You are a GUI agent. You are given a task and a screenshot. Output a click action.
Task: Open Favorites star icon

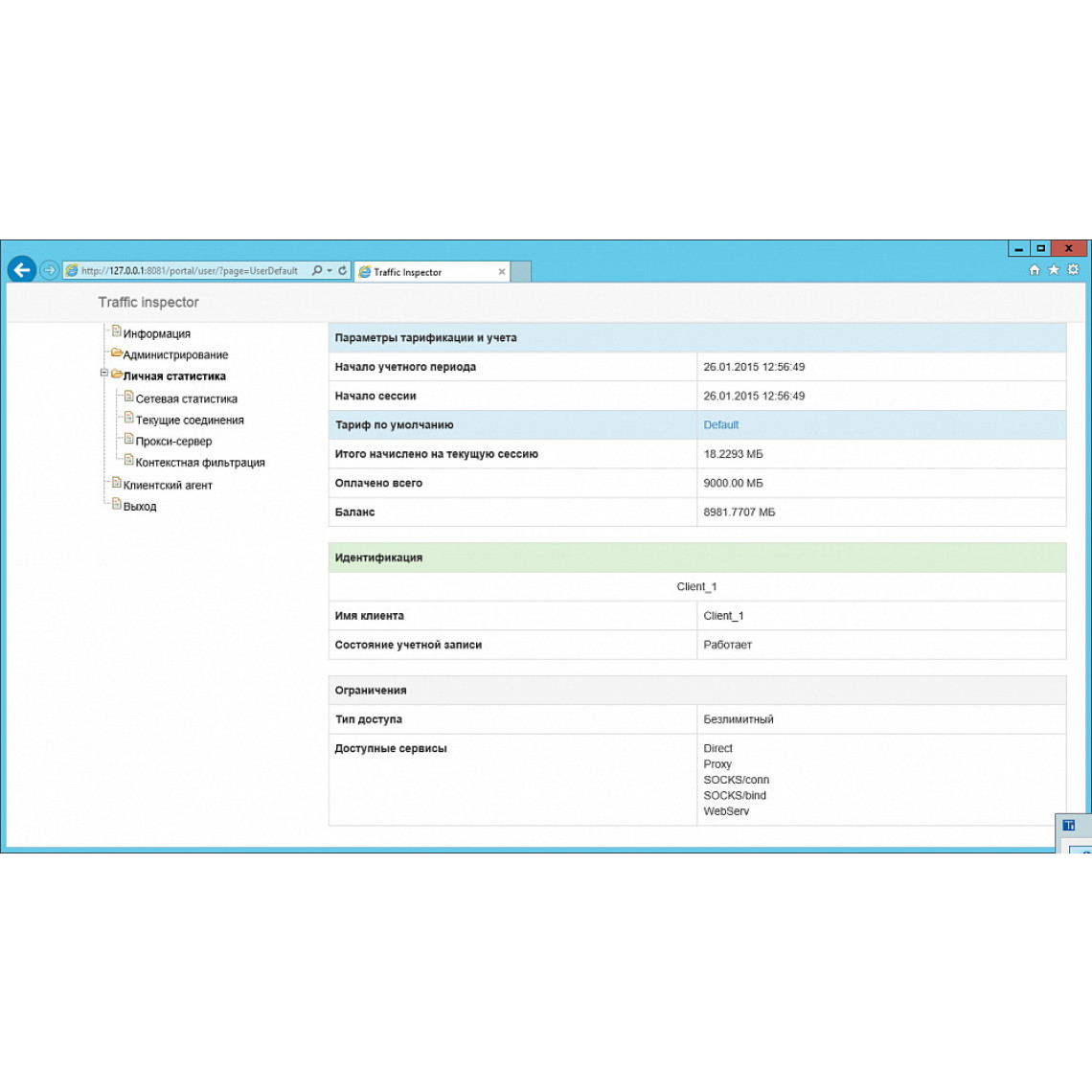[1054, 269]
